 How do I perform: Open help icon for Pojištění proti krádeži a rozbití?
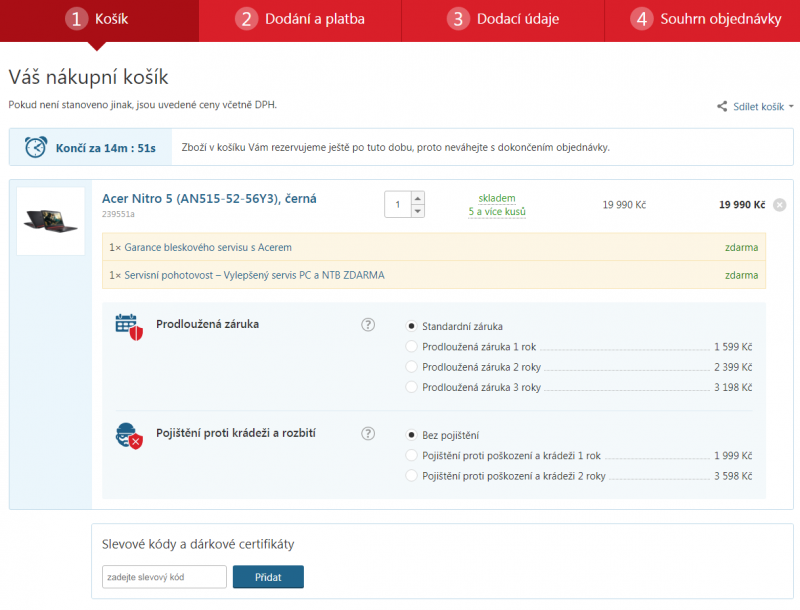(x=368, y=434)
